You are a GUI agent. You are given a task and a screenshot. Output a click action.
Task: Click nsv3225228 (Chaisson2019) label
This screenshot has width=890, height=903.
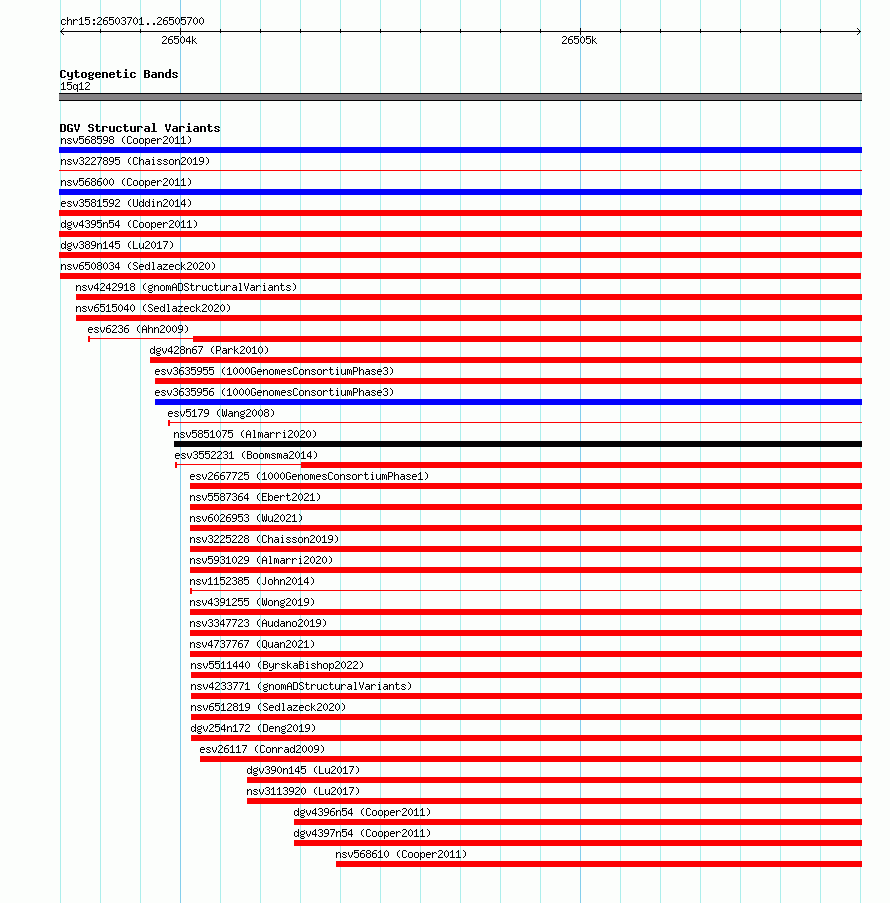tap(264, 540)
